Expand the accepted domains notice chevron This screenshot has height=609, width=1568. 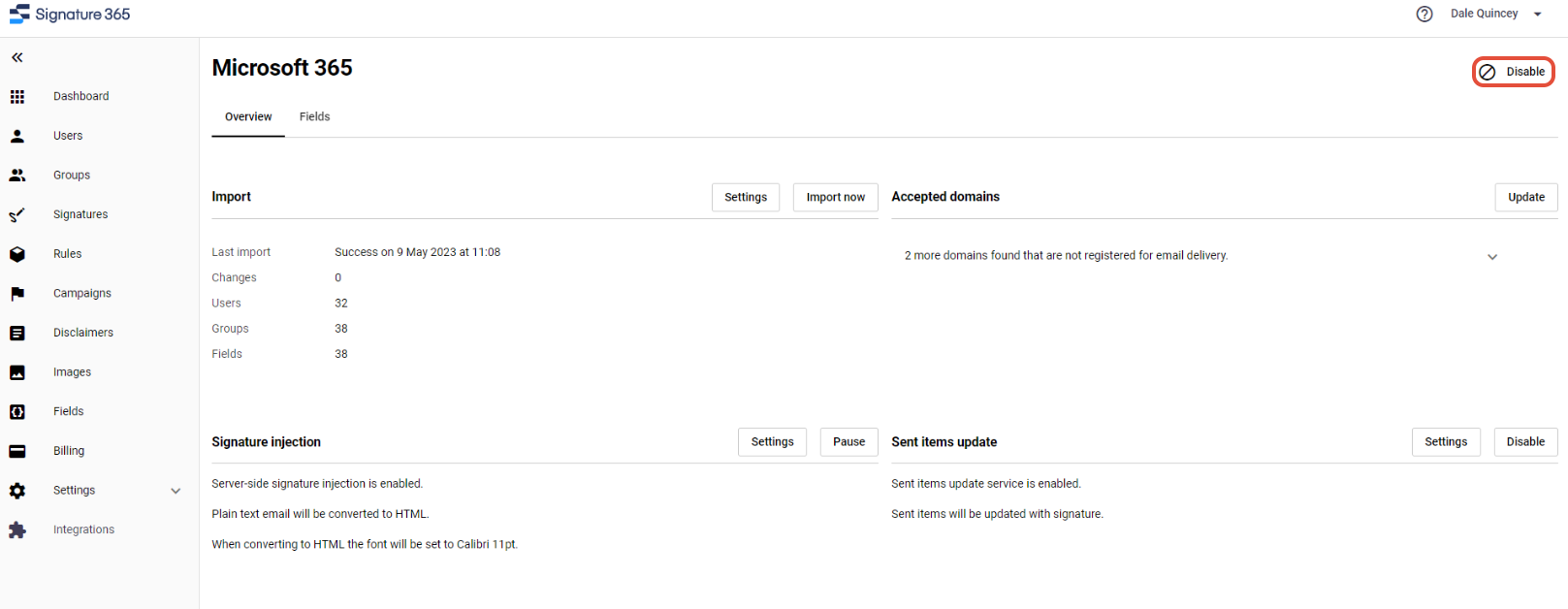pos(1492,257)
